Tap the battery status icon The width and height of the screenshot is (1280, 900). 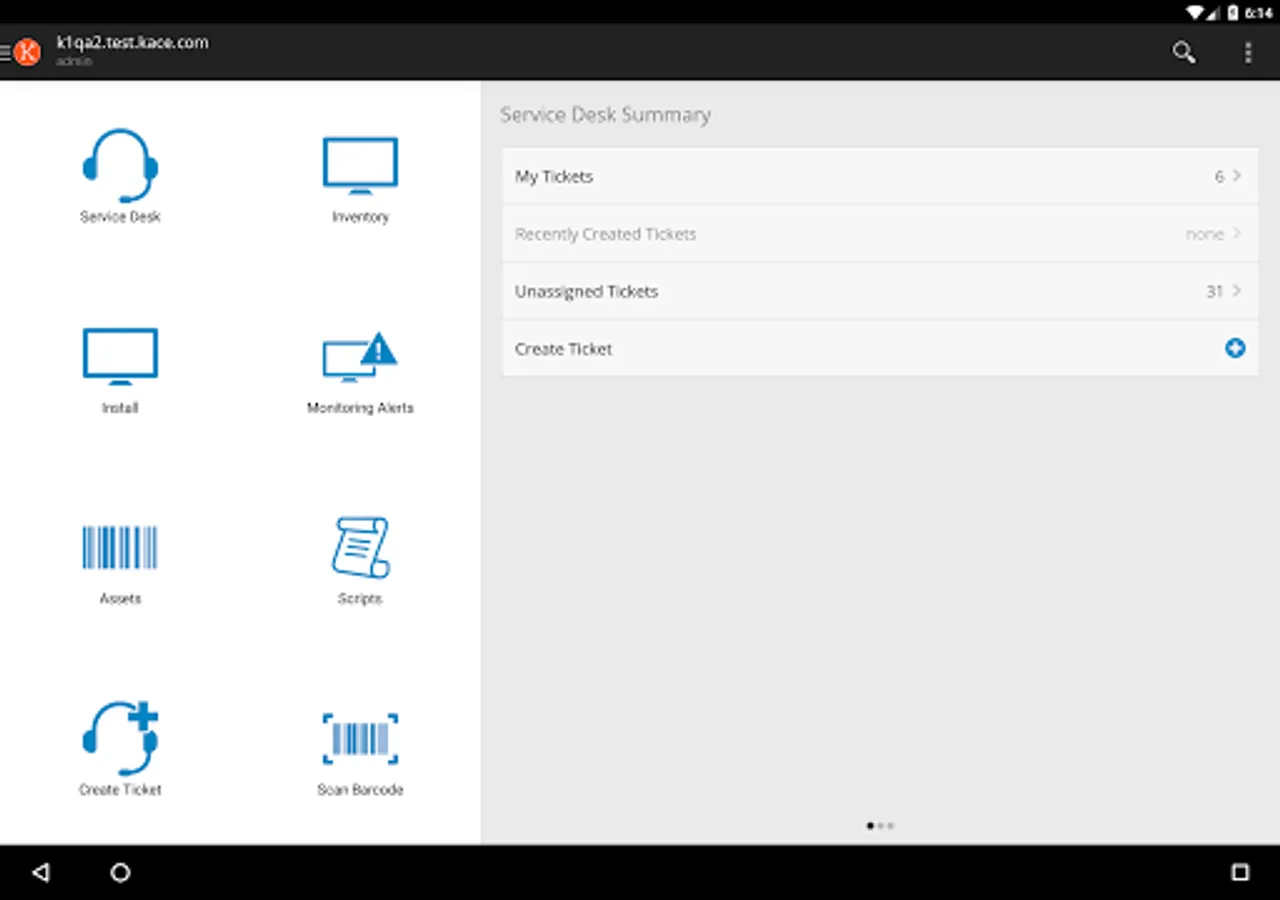[x=1233, y=13]
